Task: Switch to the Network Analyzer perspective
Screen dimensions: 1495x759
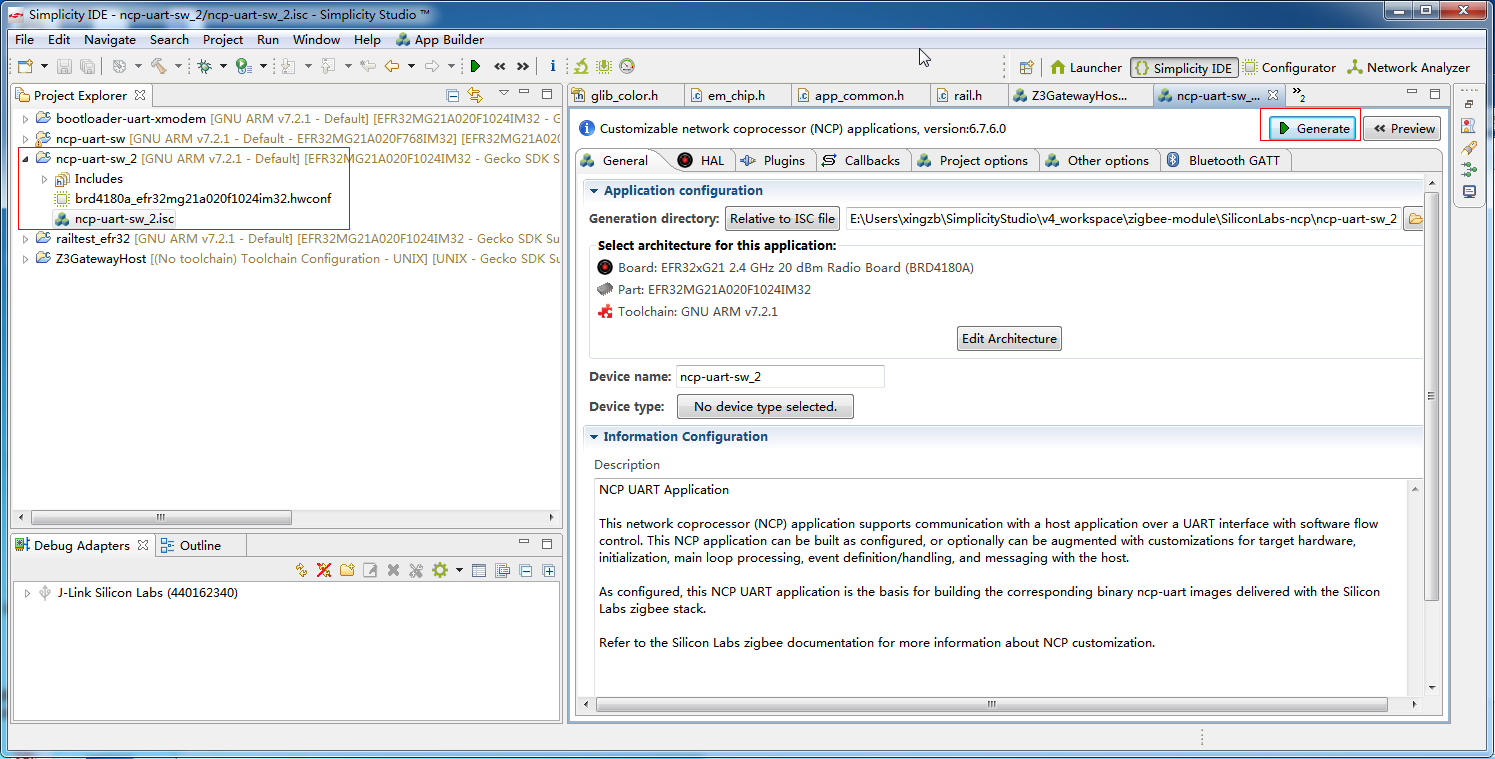Action: (x=1408, y=68)
